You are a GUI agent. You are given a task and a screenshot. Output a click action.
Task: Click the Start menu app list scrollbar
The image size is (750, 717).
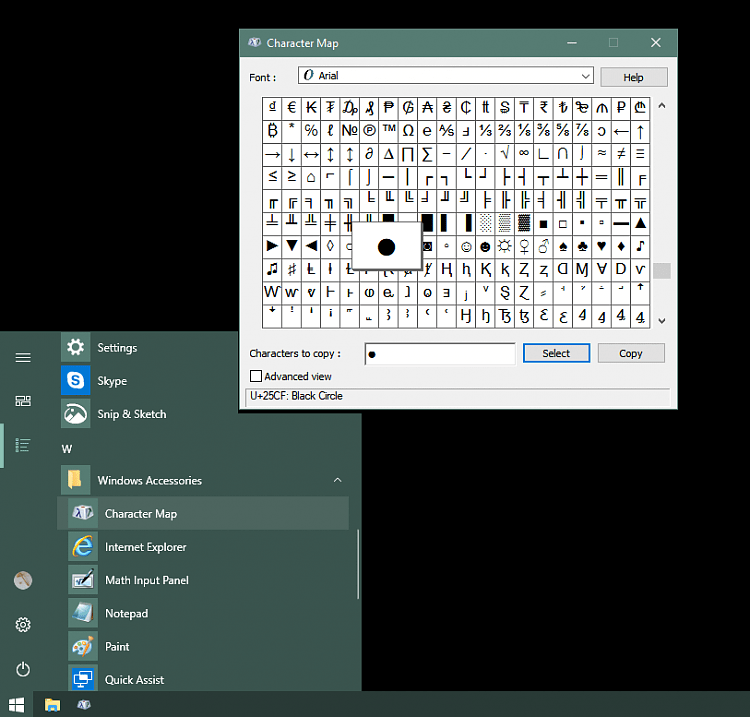coord(358,564)
